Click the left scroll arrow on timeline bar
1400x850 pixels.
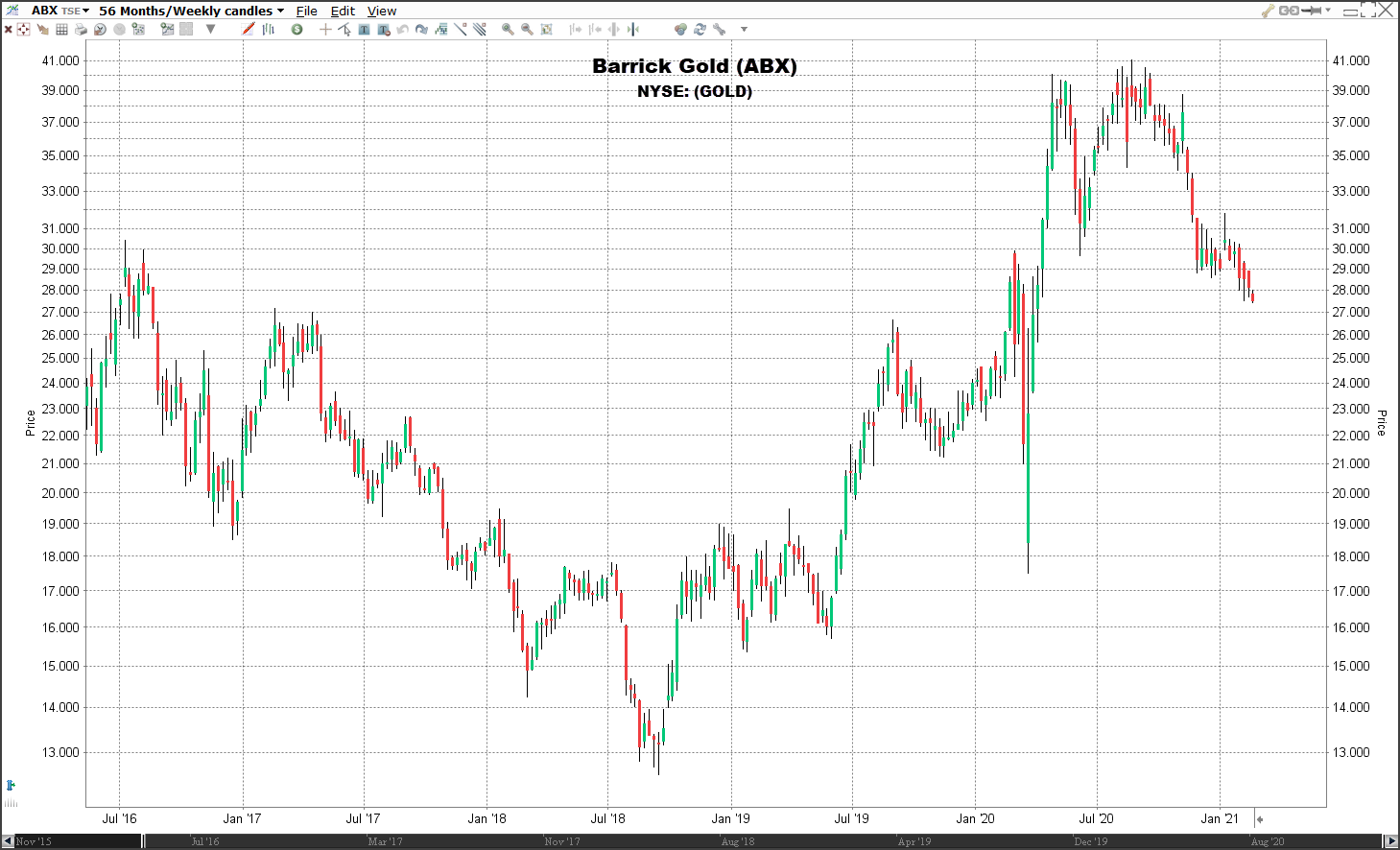point(8,841)
